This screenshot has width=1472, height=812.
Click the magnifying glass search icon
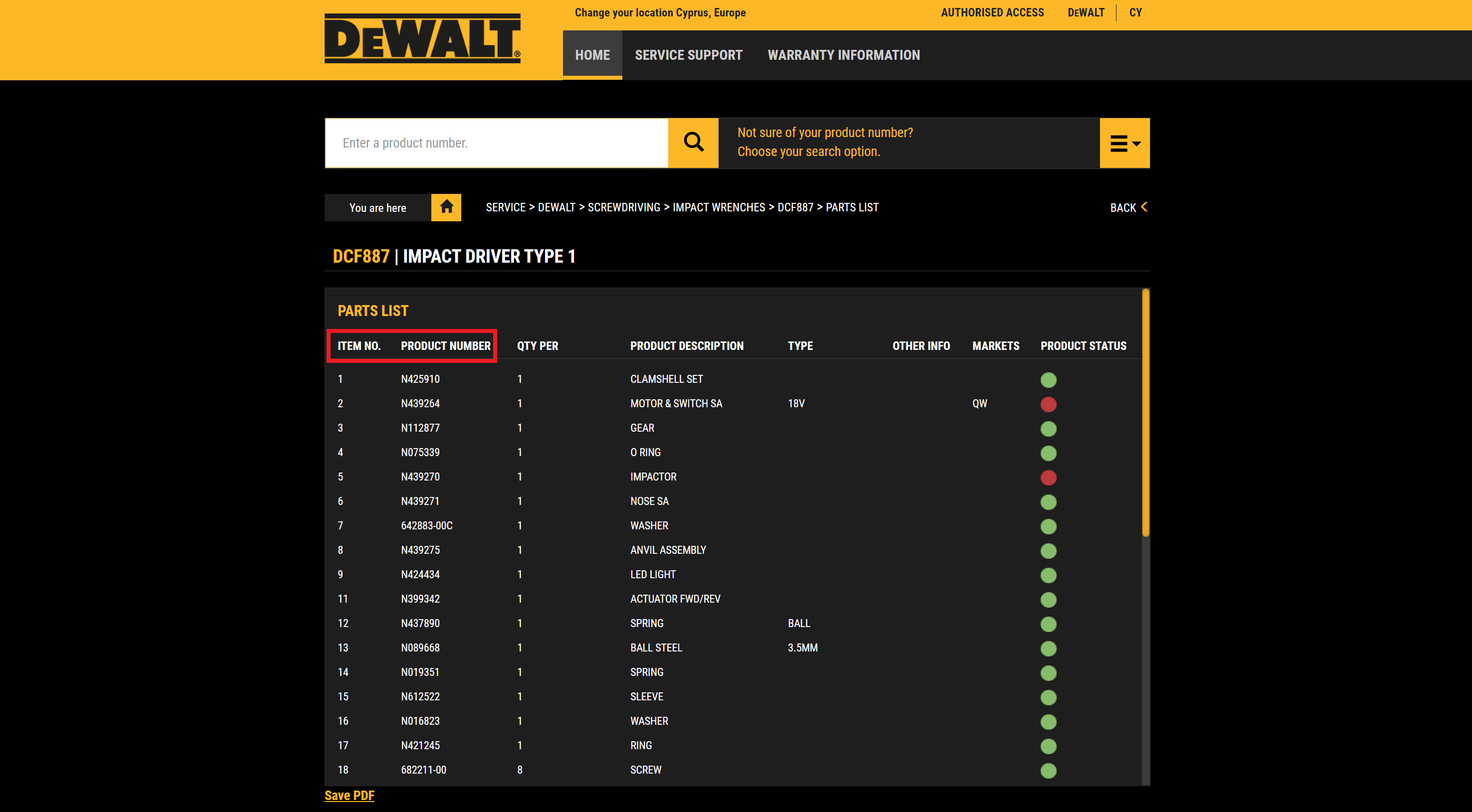click(x=693, y=142)
